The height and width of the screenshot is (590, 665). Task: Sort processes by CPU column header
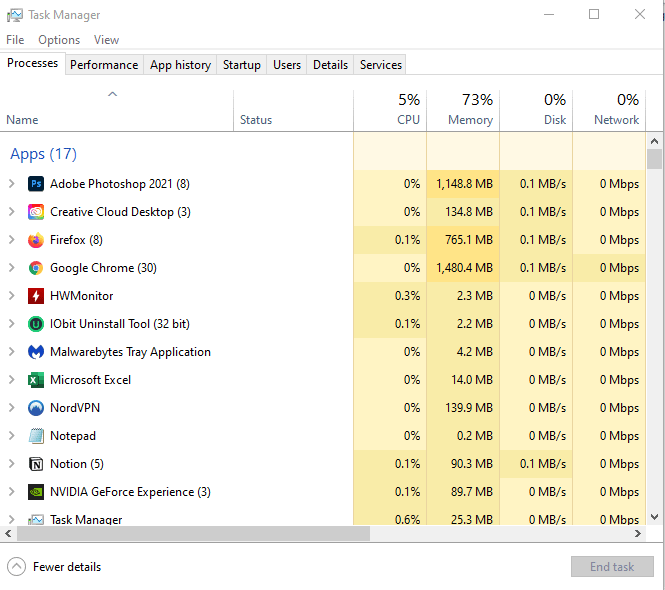(390, 110)
